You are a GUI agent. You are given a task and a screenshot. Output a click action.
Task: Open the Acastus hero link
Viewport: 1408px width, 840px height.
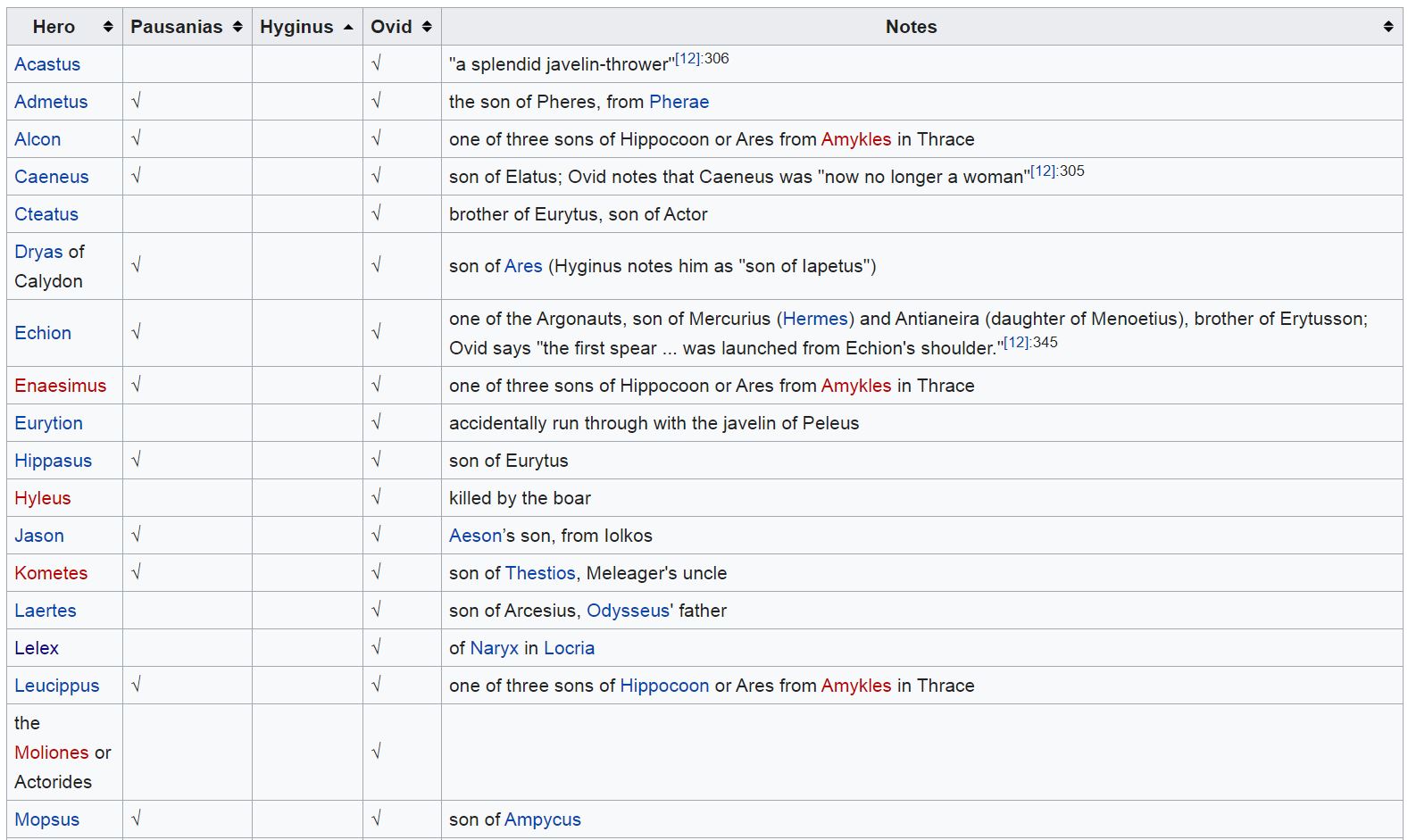[x=47, y=64]
